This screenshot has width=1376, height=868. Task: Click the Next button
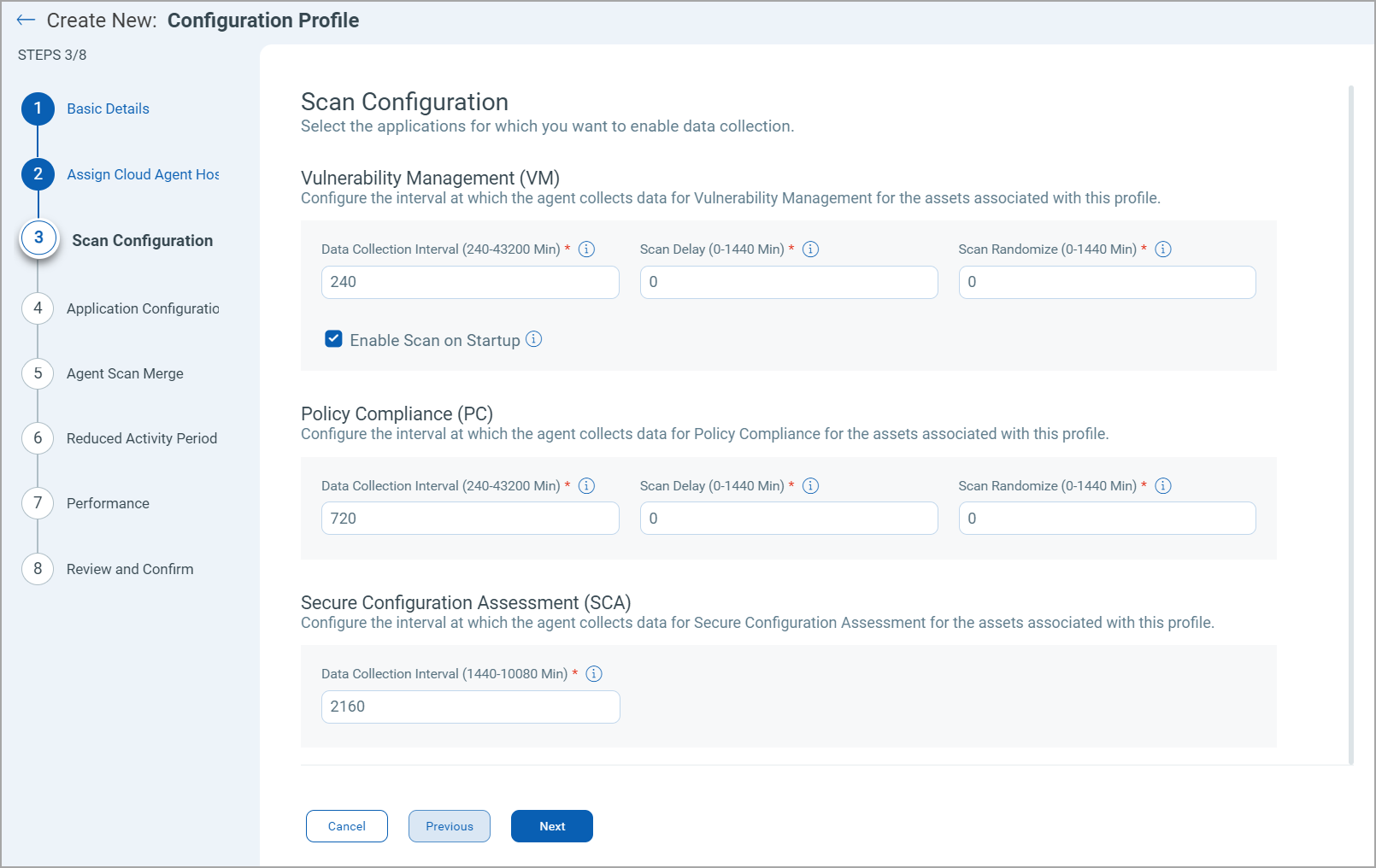point(551,826)
